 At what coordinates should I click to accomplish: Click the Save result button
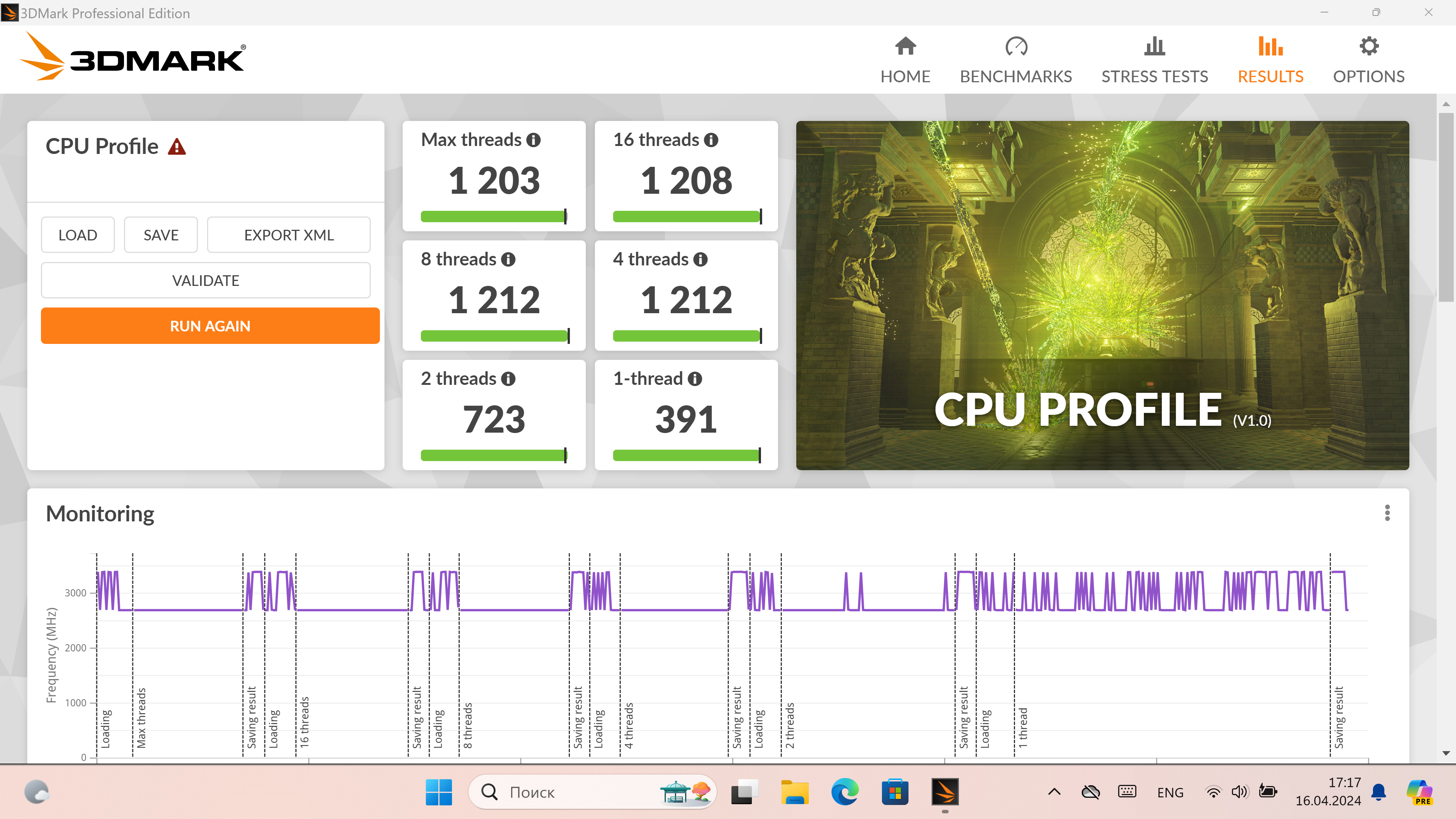161,235
